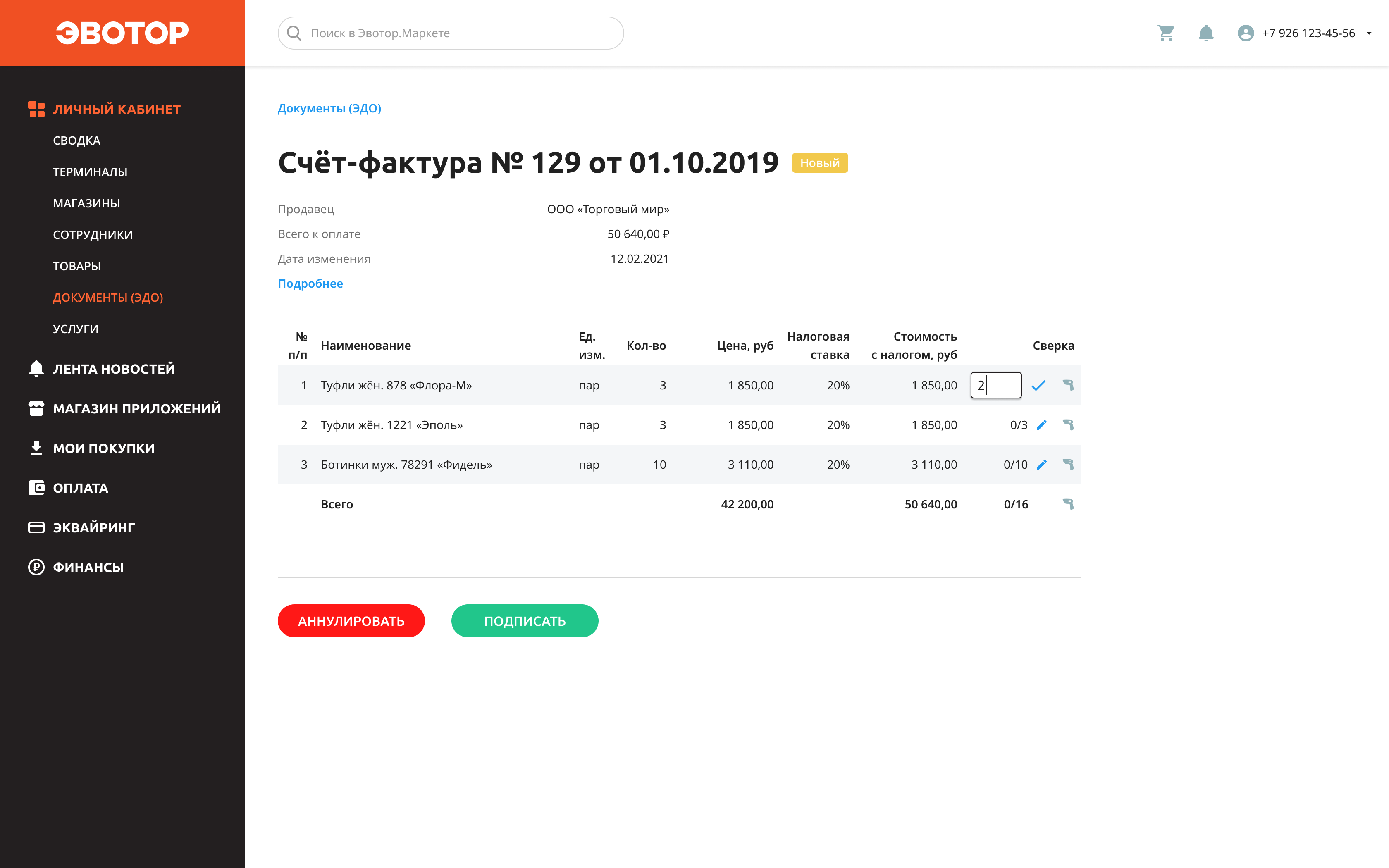Click the 3 110,00 price cell
The width and height of the screenshot is (1389, 868).
tap(750, 465)
